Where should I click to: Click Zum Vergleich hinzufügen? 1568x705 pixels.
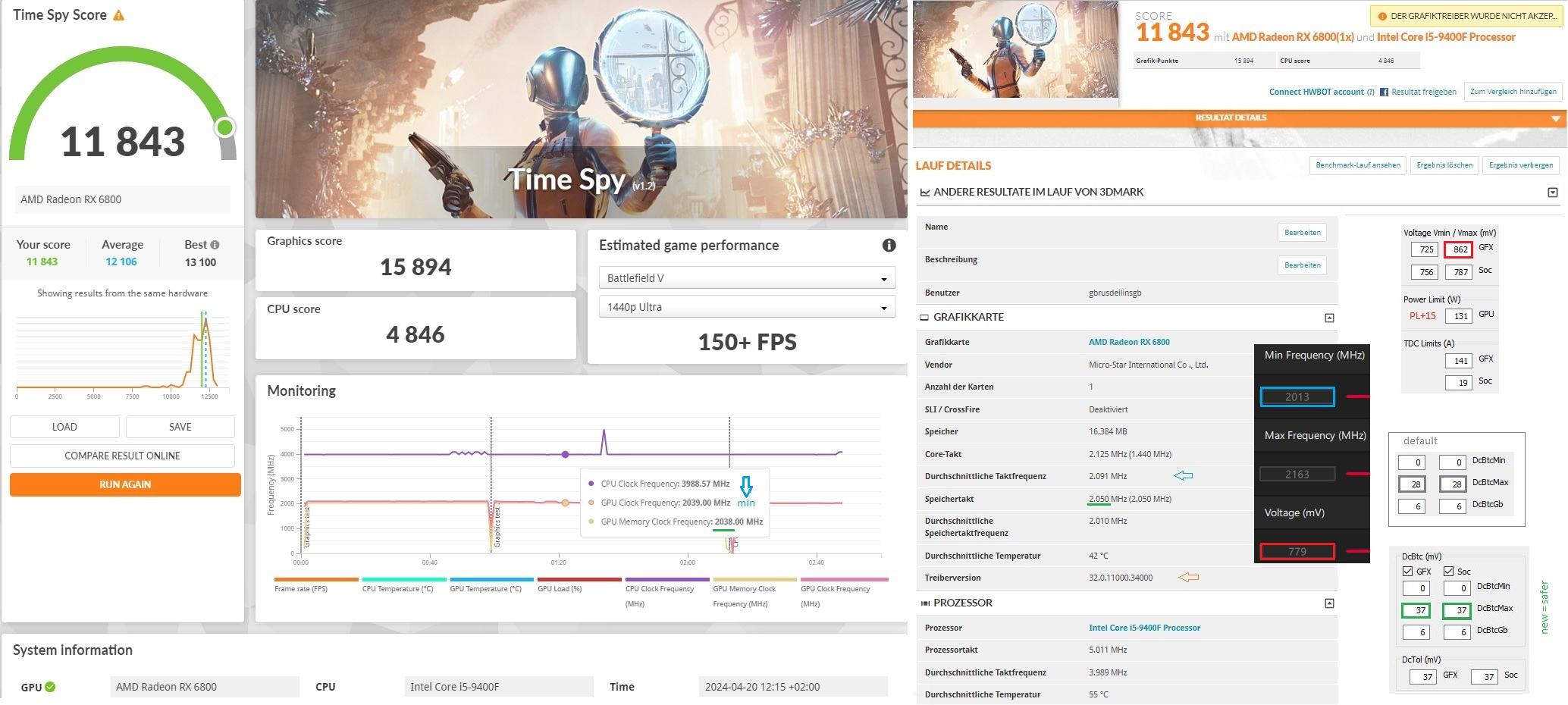coord(1513,92)
